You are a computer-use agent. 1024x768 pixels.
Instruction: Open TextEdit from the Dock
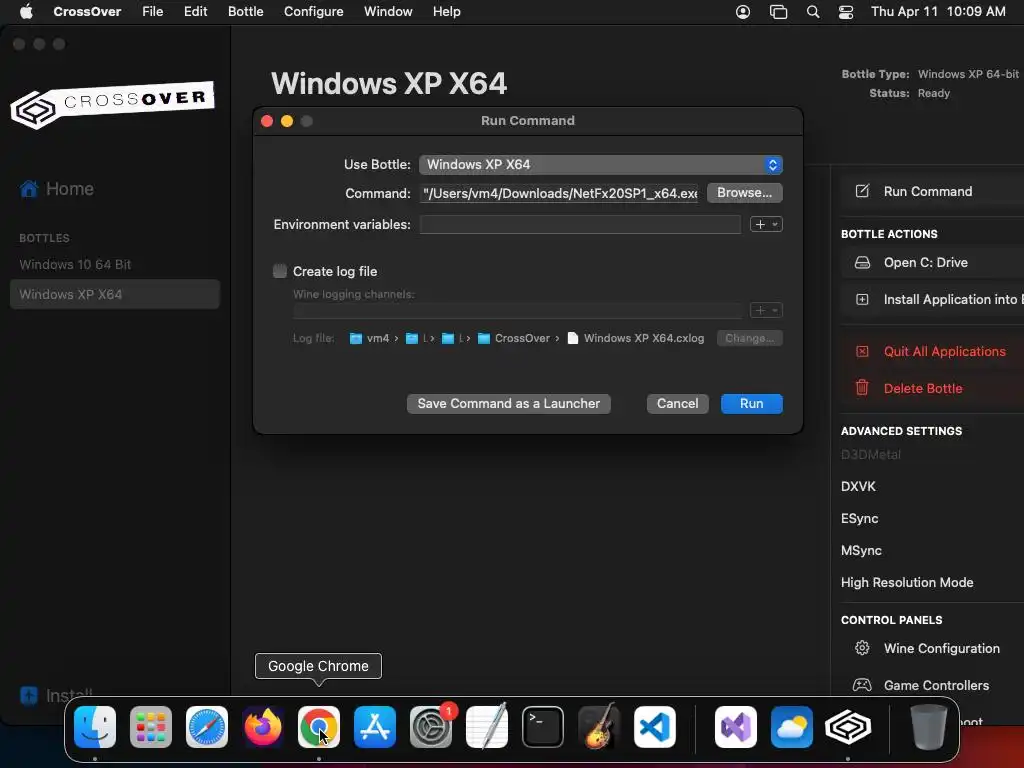click(x=487, y=727)
